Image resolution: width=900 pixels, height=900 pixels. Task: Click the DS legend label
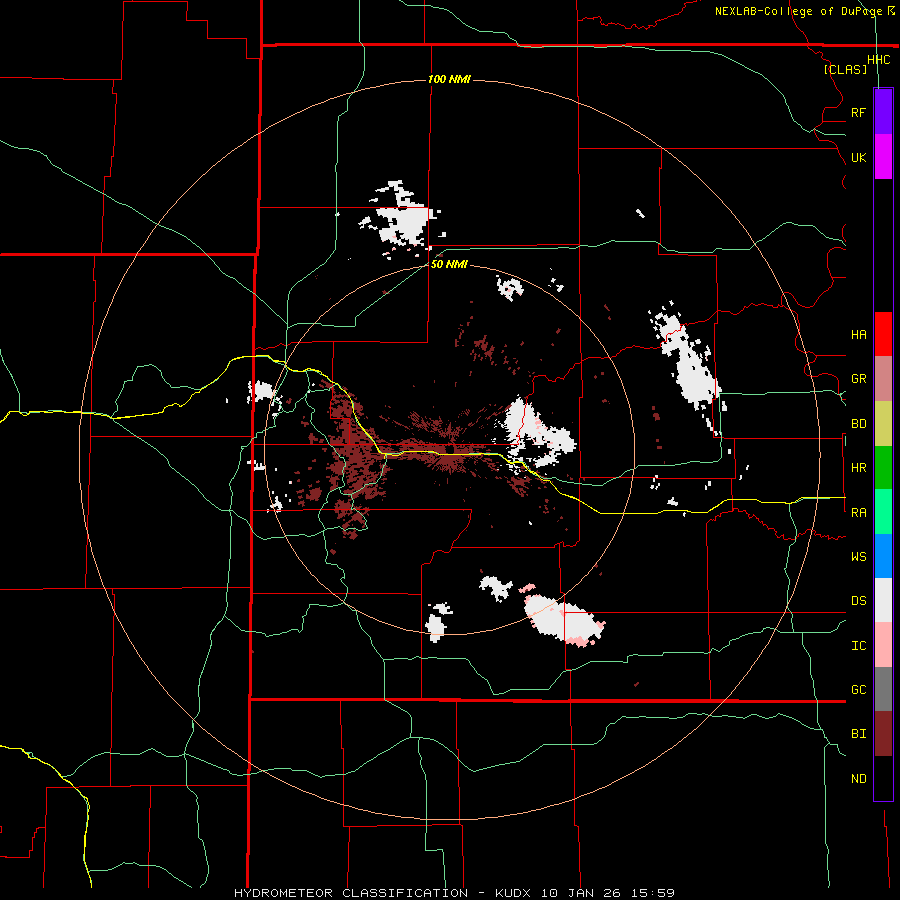coord(858,601)
